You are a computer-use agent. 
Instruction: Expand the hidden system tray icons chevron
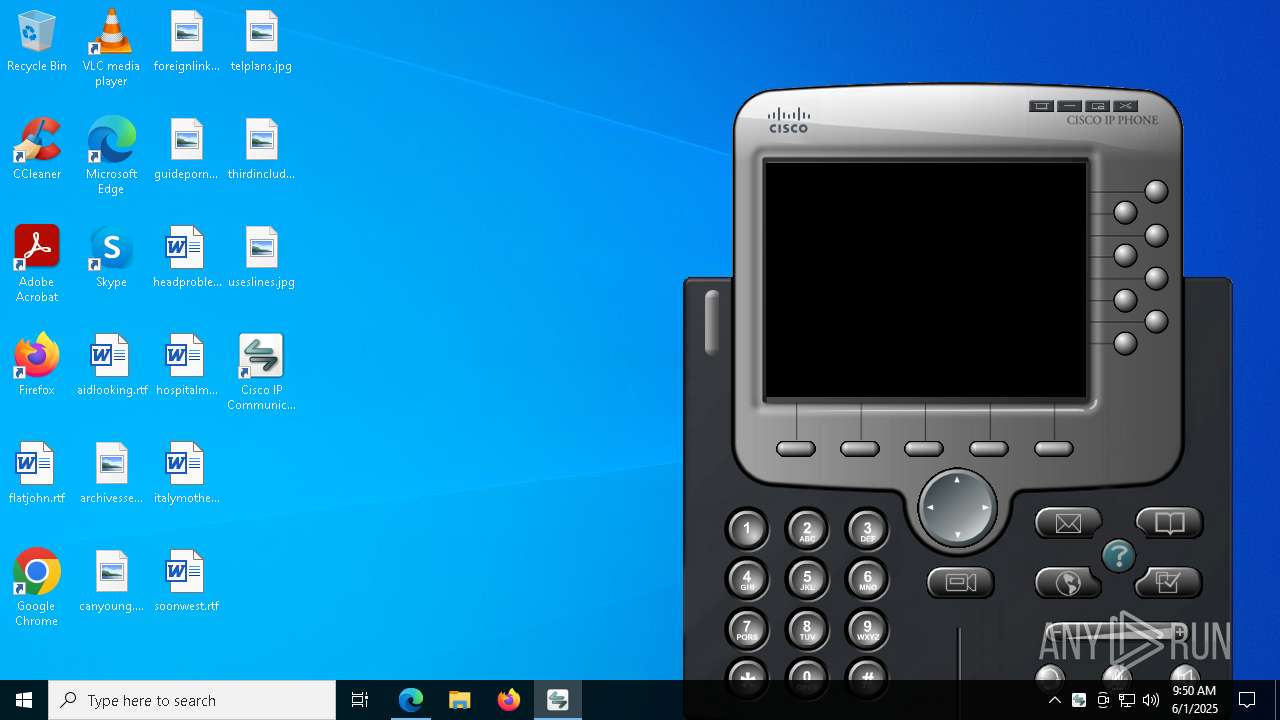1054,700
